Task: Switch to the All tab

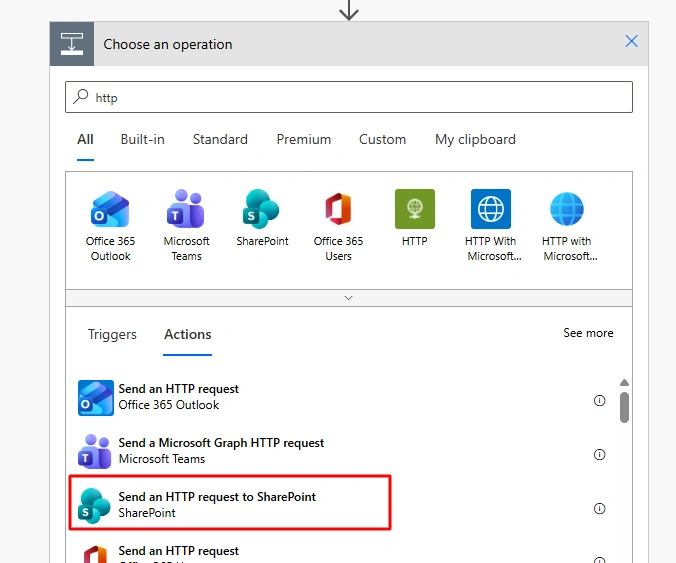Action: click(85, 140)
